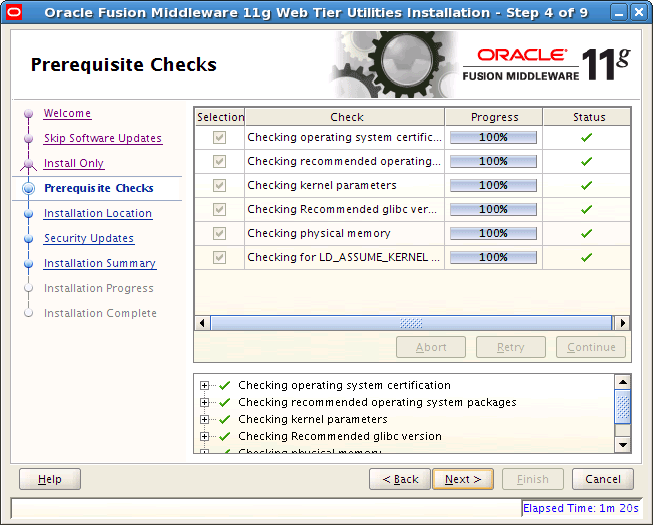Viewport: 653px width, 525px height.
Task: Click the Selection column header
Action: coord(220,117)
